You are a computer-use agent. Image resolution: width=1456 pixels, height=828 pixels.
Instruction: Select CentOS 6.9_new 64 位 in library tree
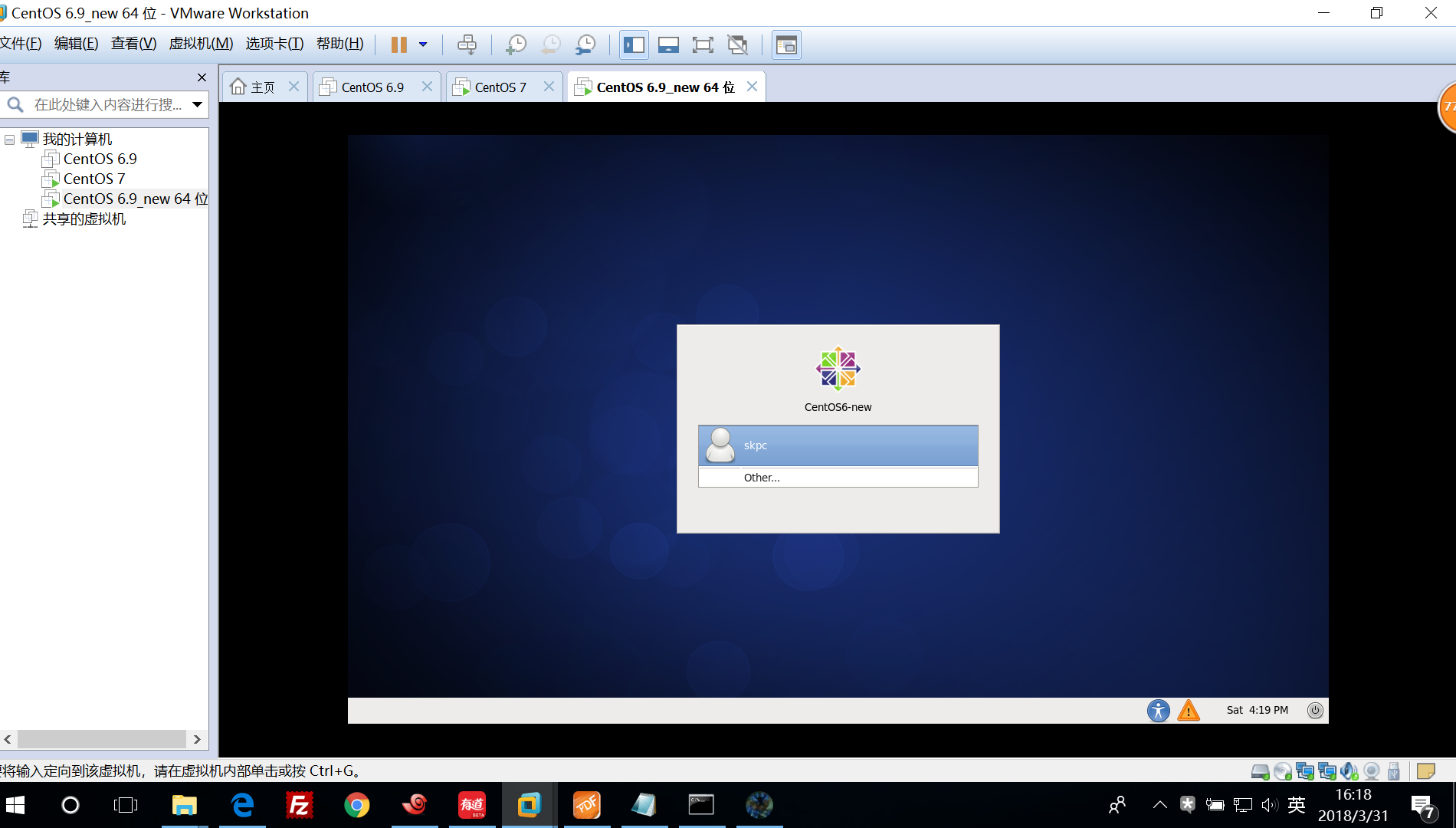(135, 199)
